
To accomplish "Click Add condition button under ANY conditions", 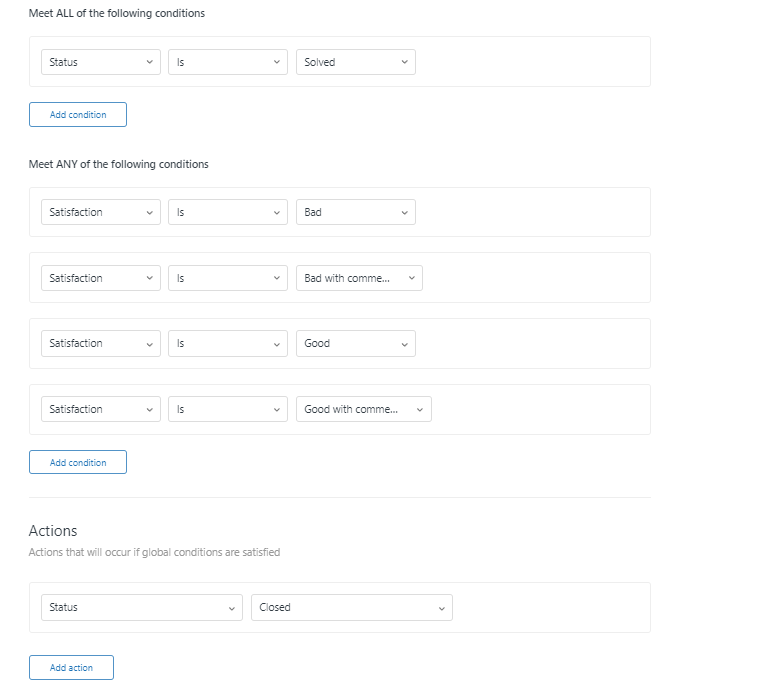I will pyautogui.click(x=78, y=463).
